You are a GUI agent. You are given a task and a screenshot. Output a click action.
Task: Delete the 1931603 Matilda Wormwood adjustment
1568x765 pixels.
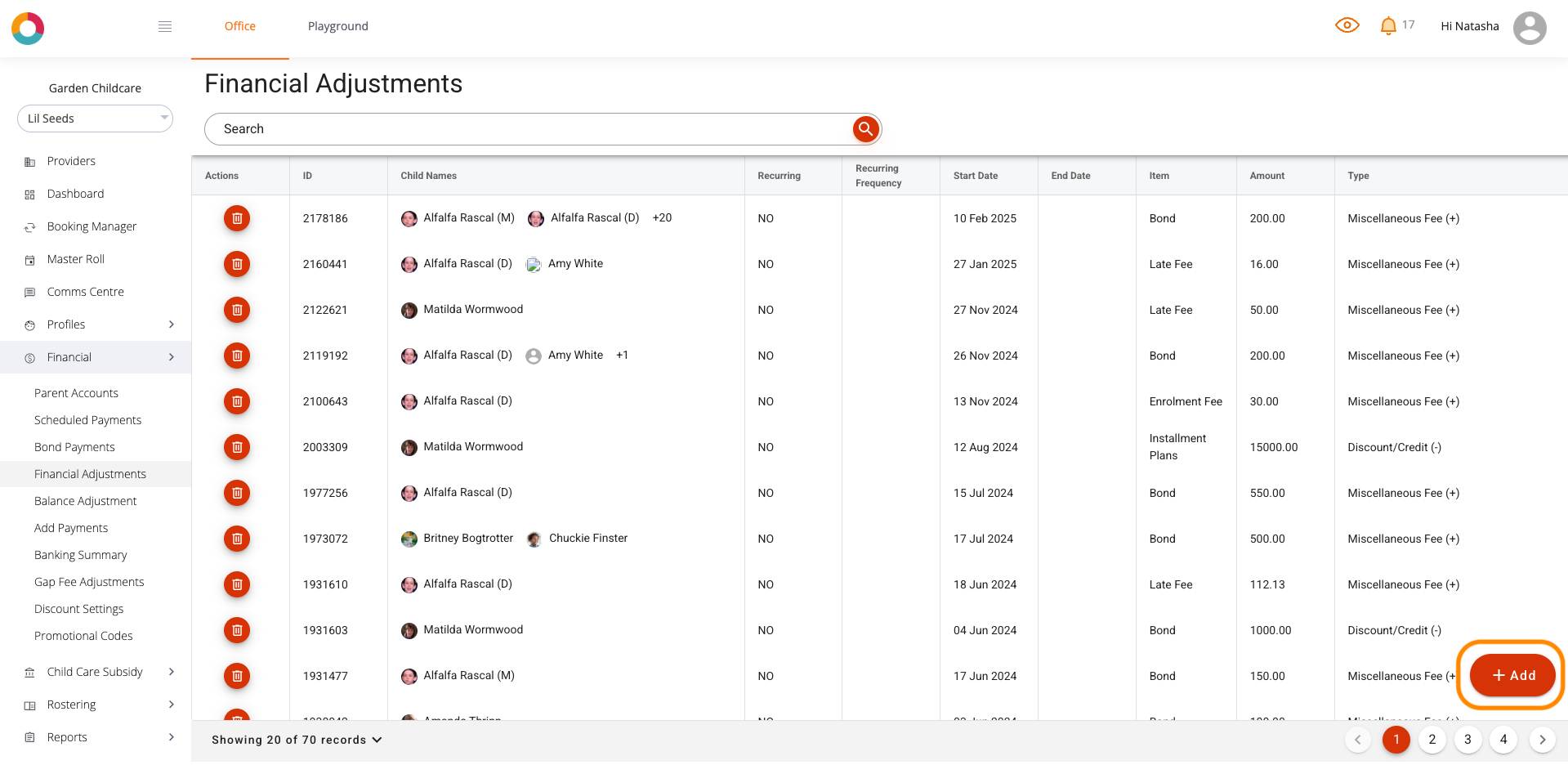tap(237, 630)
